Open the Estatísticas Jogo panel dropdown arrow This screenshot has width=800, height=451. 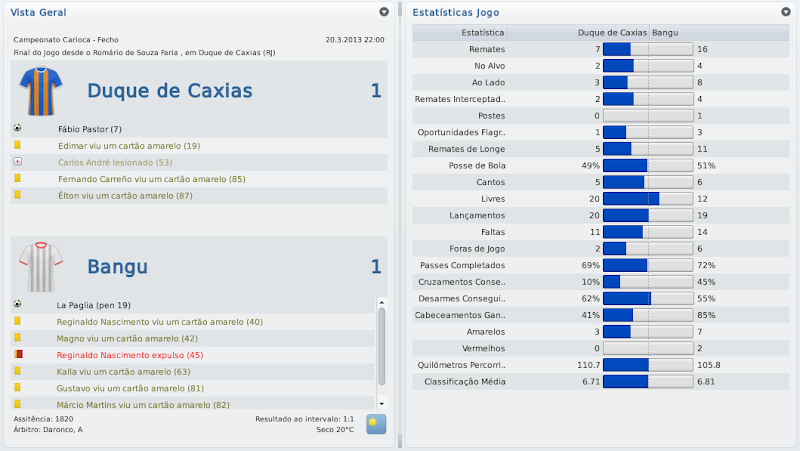point(785,12)
